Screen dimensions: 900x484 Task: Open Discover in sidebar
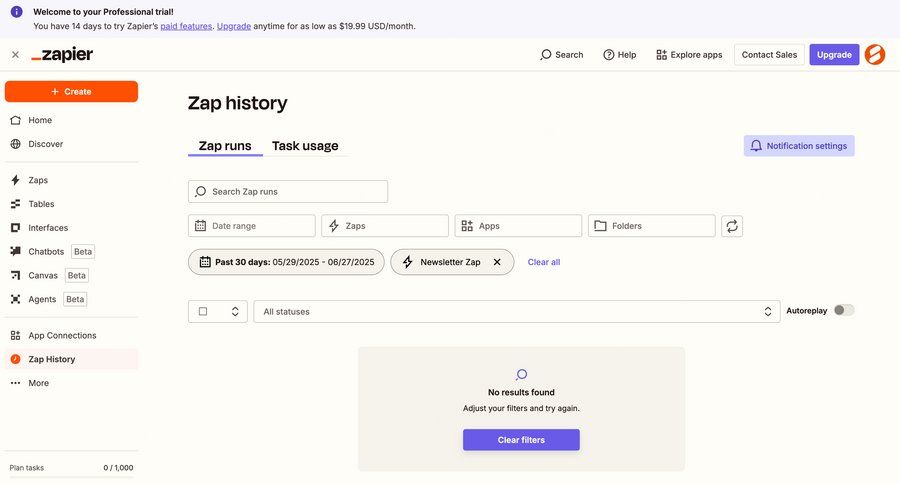(71, 144)
